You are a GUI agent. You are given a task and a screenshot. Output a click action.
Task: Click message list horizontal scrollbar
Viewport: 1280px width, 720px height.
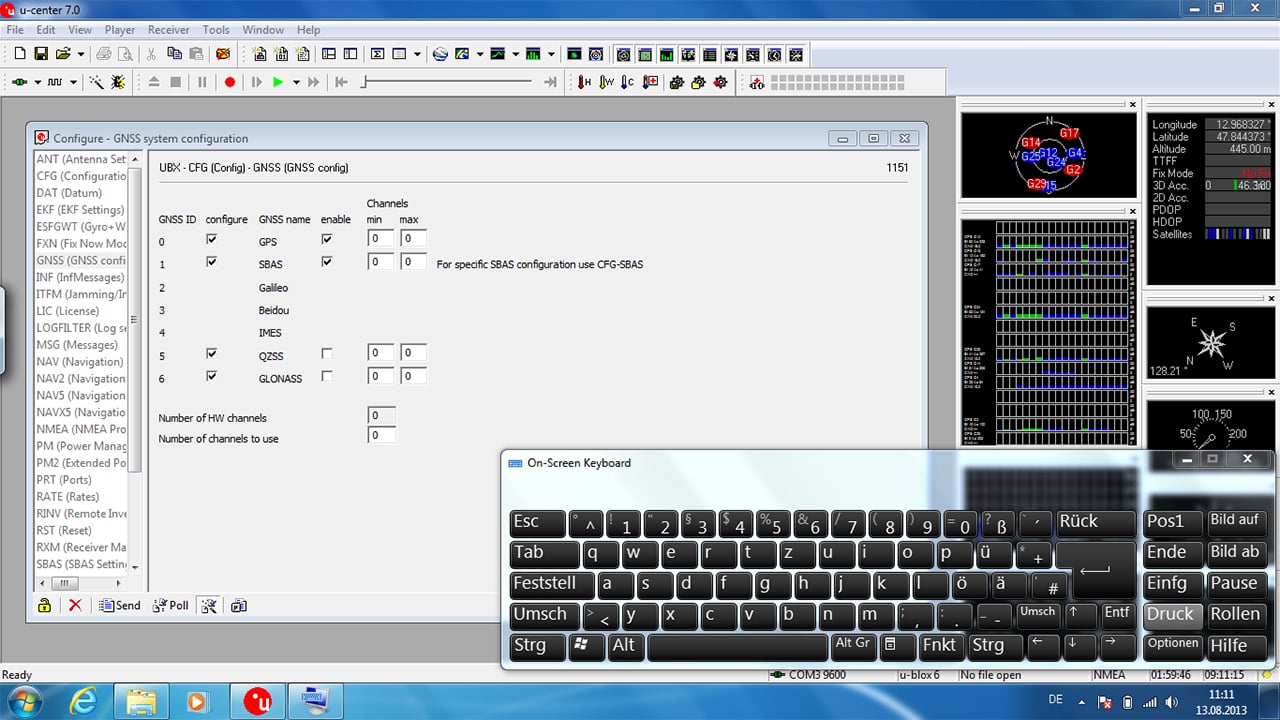tap(81, 583)
